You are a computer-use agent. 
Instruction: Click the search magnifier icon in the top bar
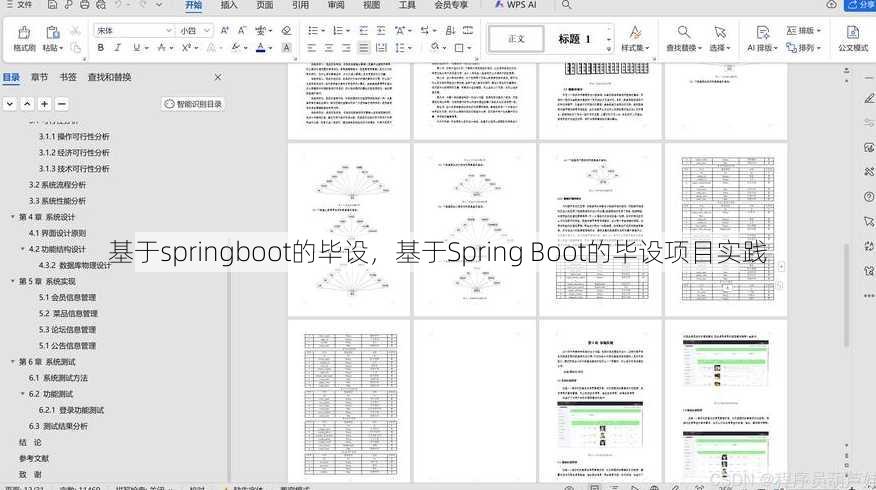[566, 4]
